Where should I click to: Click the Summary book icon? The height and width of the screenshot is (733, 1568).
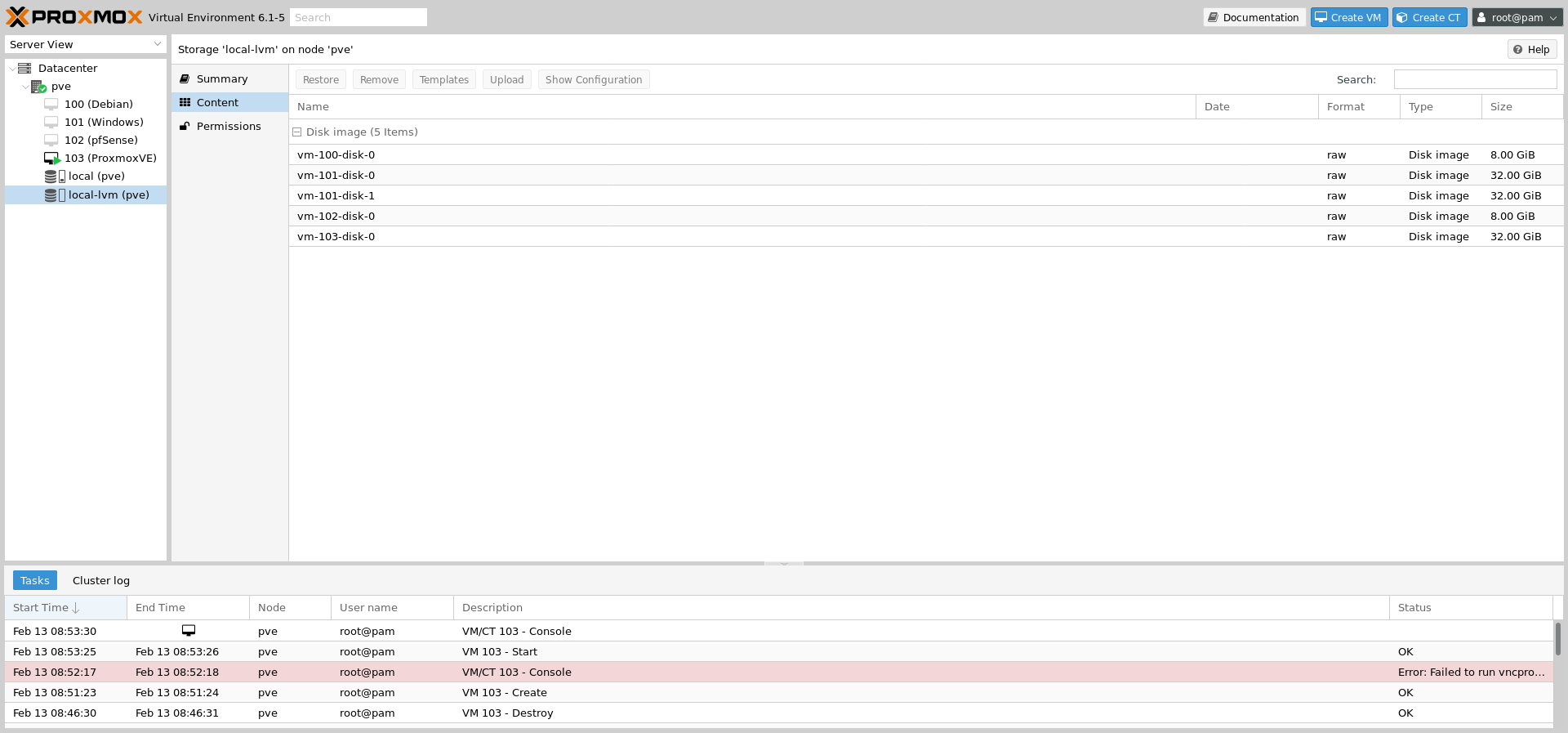coord(185,79)
